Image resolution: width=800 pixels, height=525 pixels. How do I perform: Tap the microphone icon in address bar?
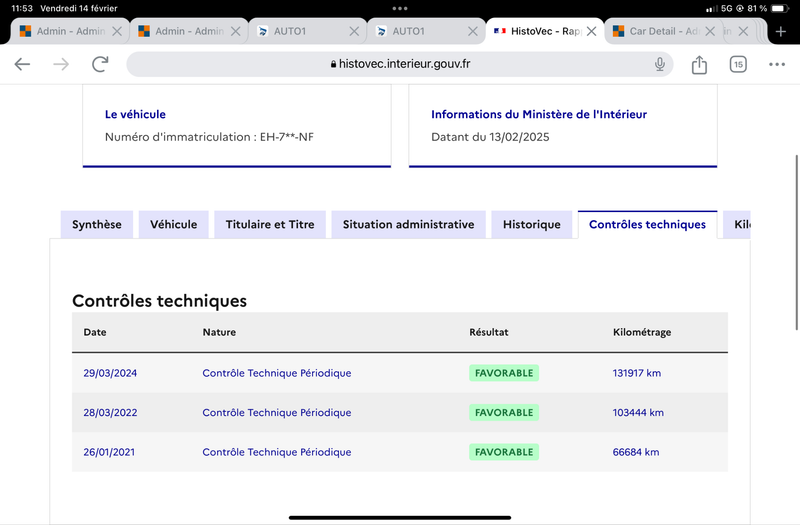click(660, 64)
